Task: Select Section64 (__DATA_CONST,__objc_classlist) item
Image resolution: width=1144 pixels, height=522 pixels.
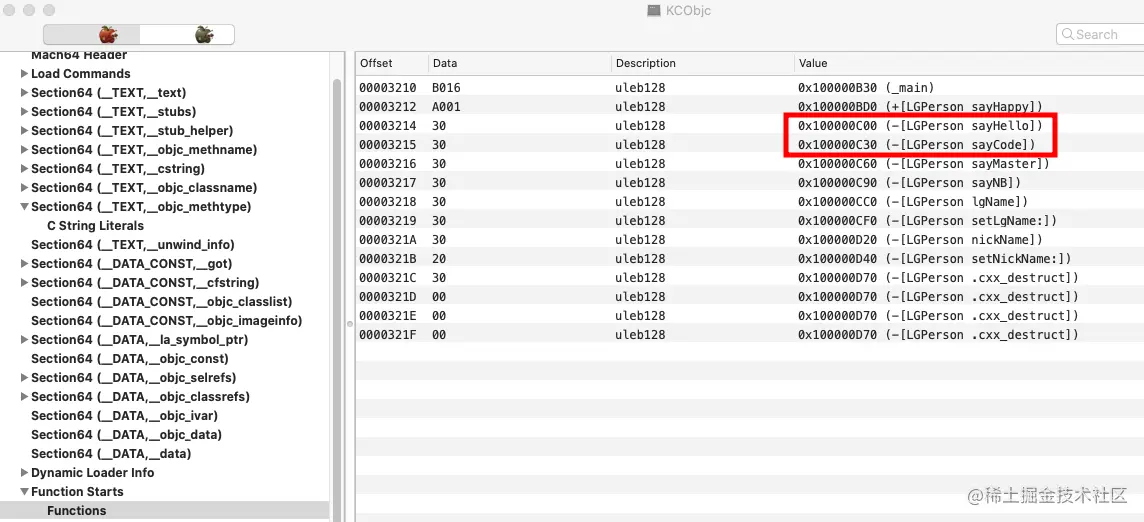Action: coord(161,302)
